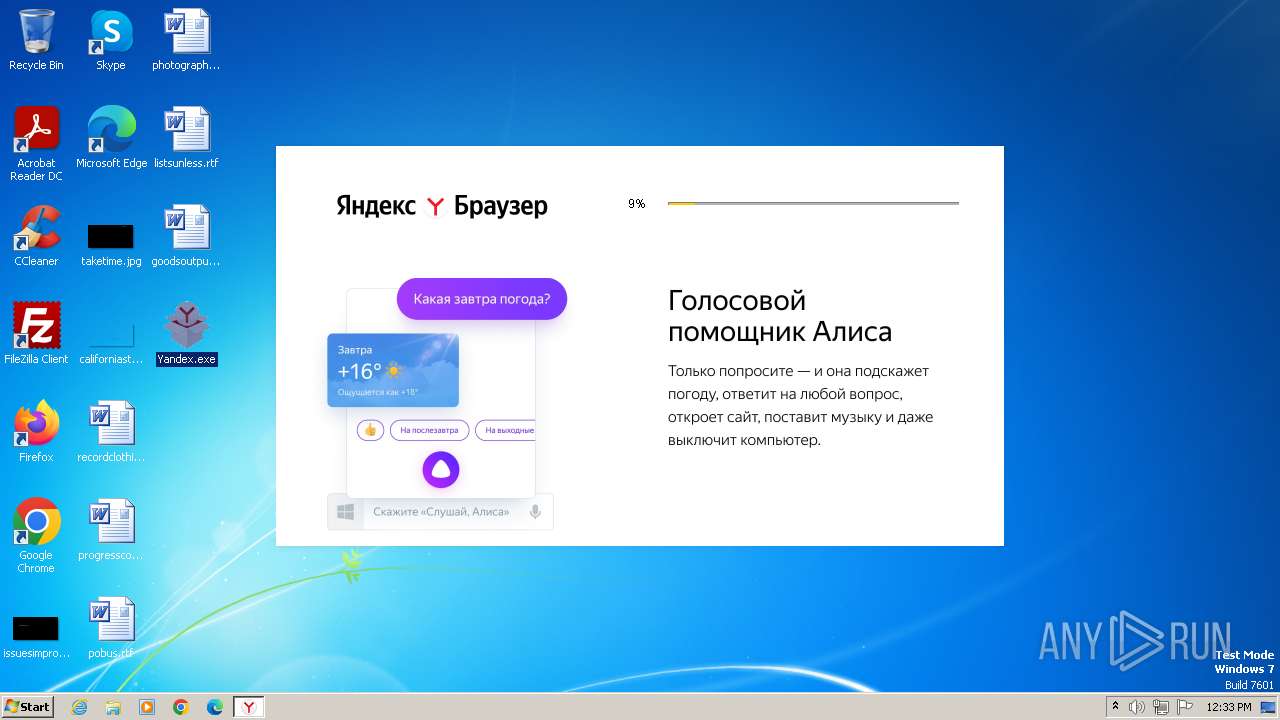Open Edge from the taskbar
The height and width of the screenshot is (720, 1280).
pos(215,707)
